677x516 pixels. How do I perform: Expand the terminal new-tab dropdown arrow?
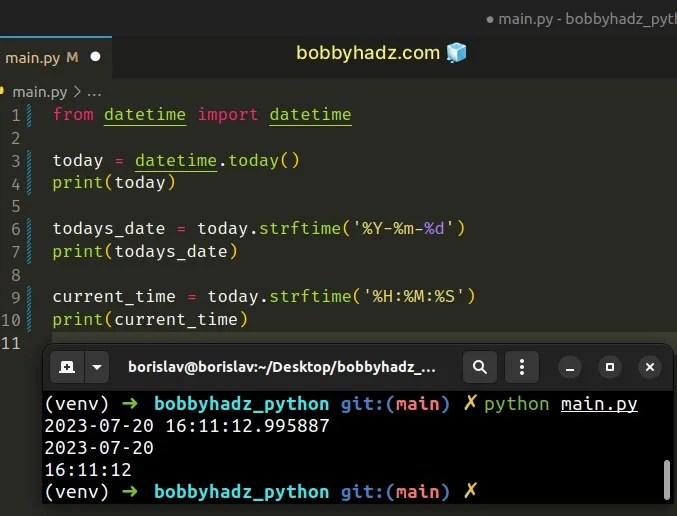(x=97, y=367)
